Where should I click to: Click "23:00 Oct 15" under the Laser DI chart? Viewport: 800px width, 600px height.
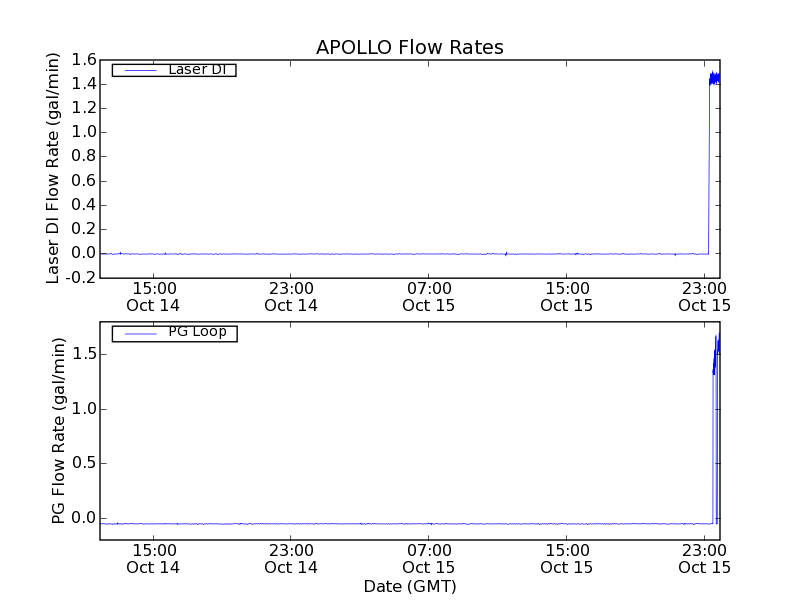click(x=705, y=297)
